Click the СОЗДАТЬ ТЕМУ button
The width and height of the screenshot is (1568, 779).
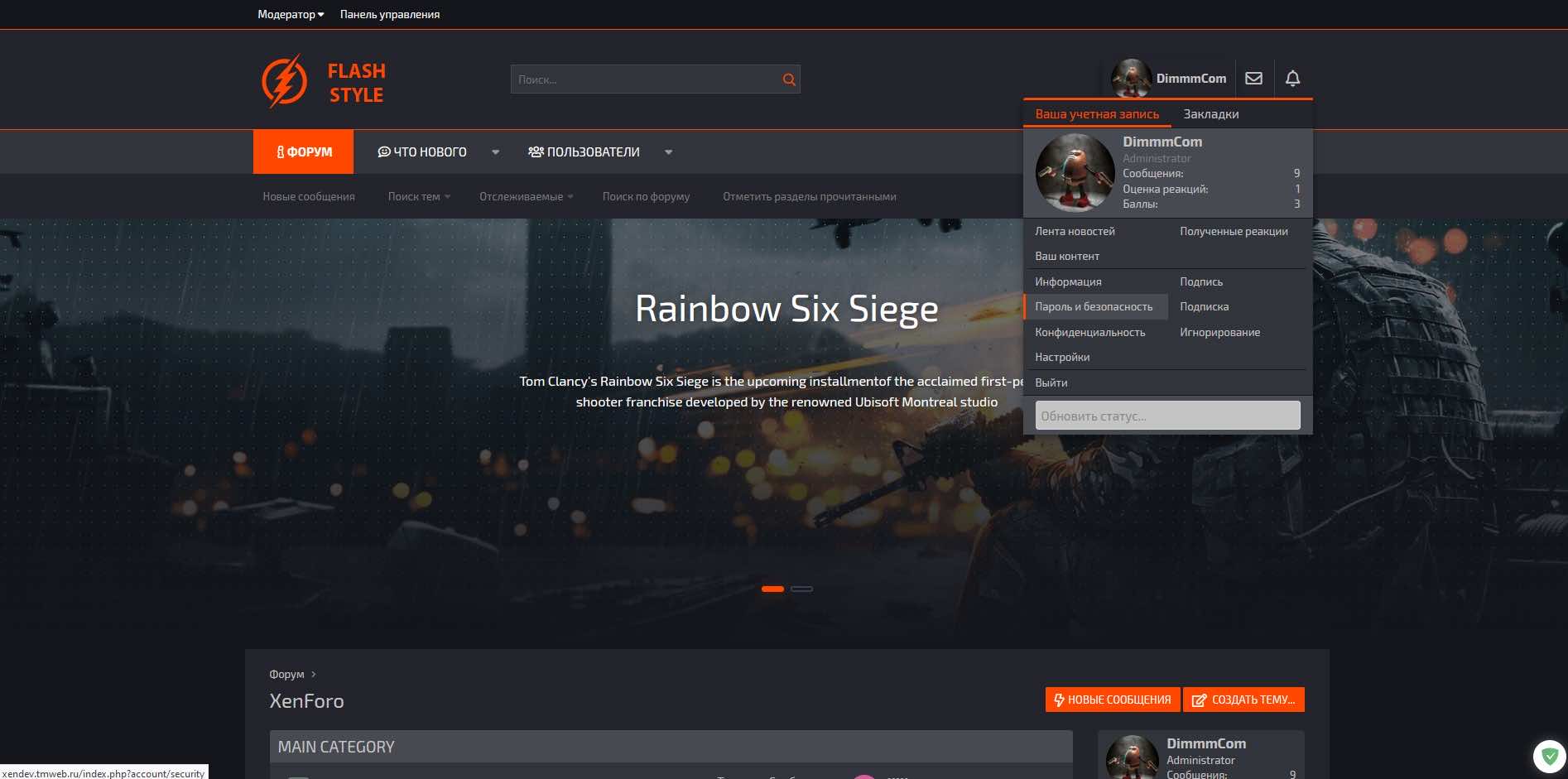1243,700
